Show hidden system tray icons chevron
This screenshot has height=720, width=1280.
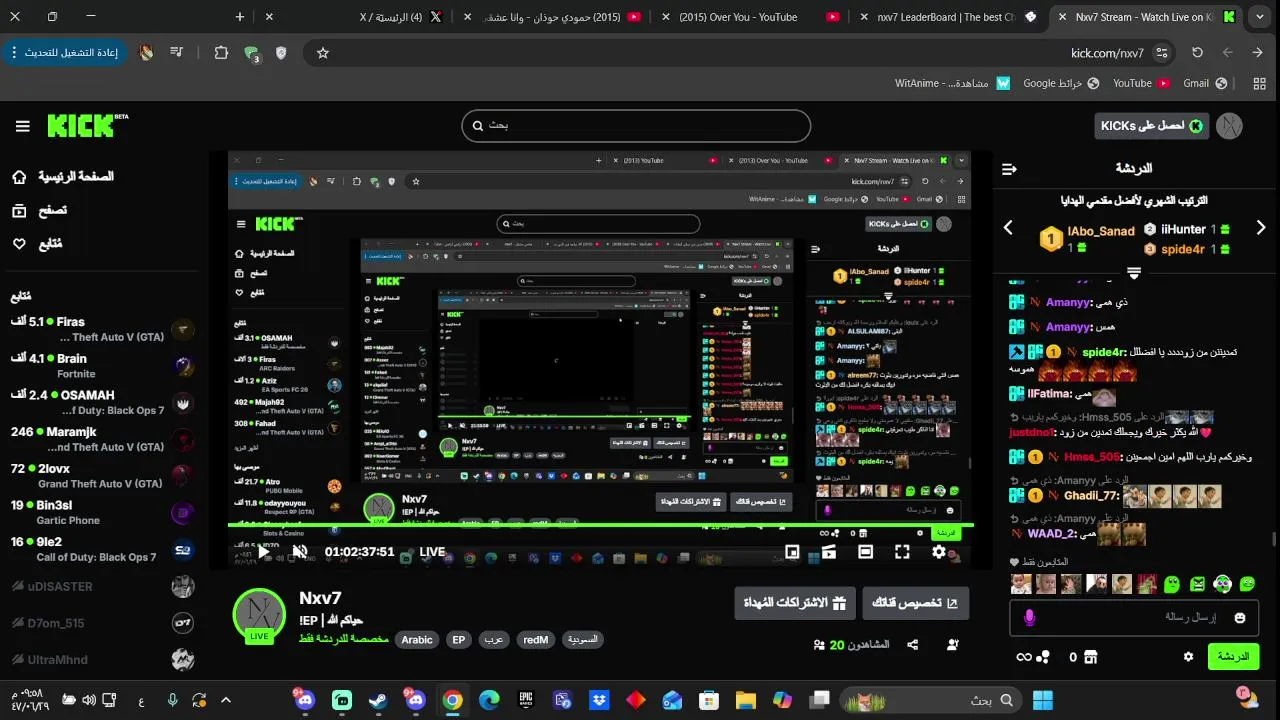226,700
